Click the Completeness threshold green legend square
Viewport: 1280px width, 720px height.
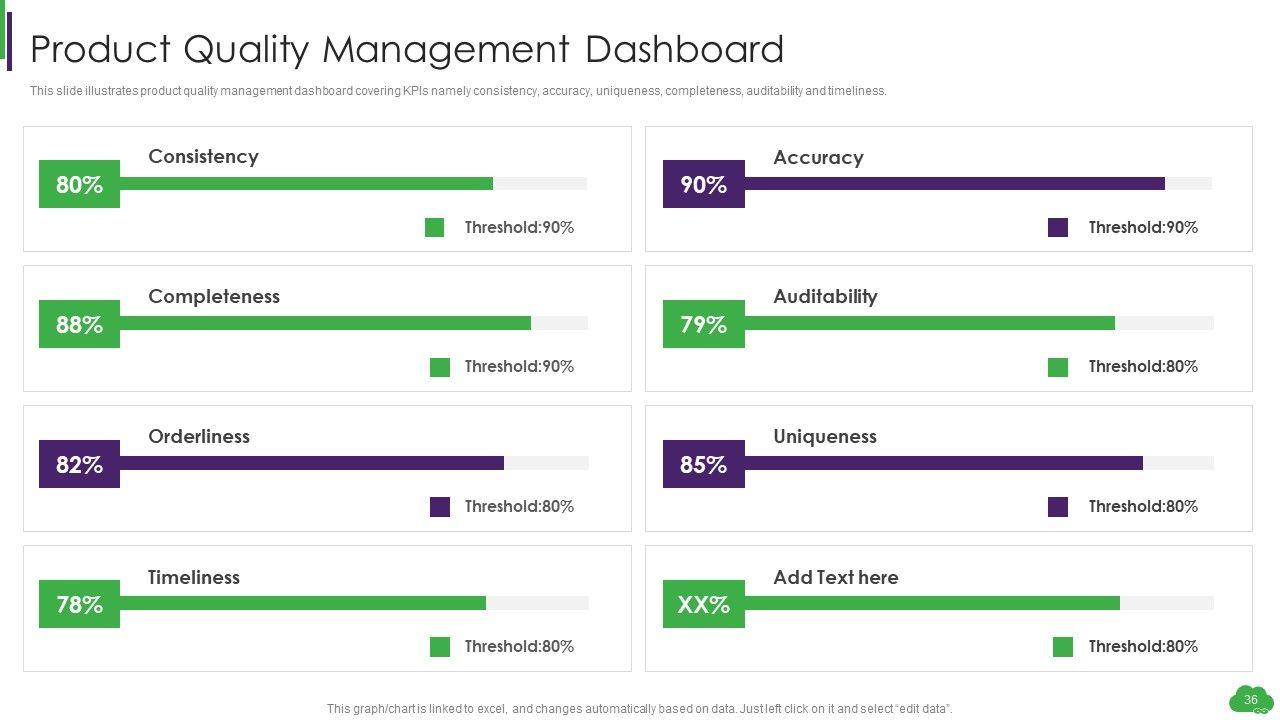click(439, 367)
